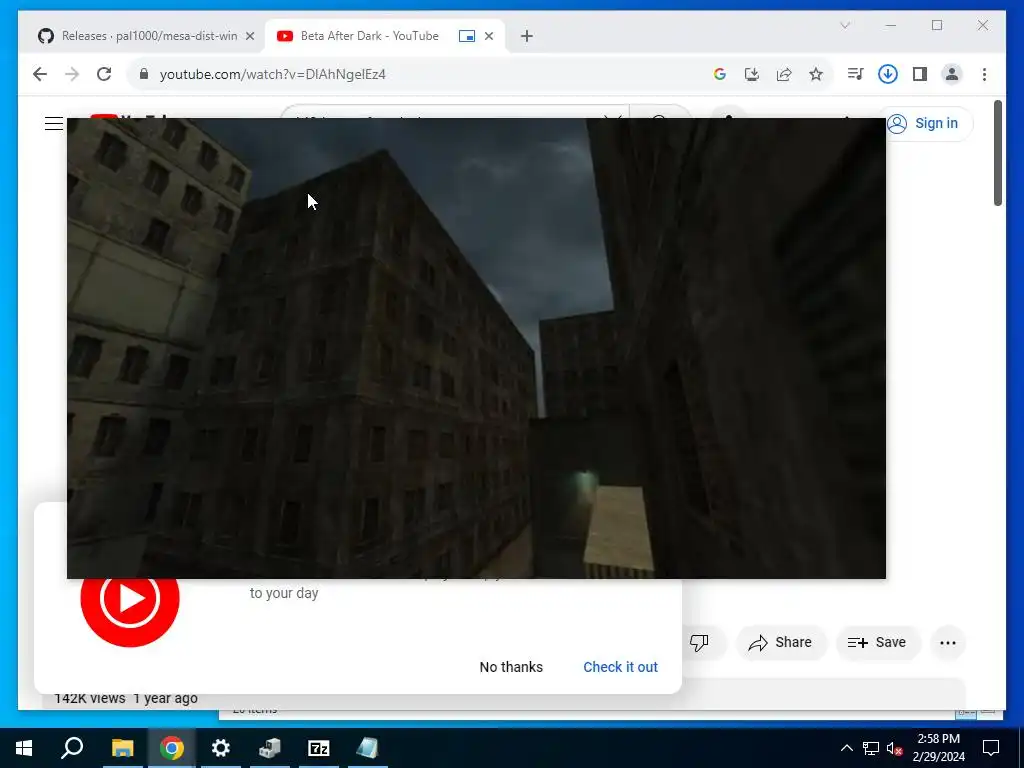Open the network tray icon
Viewport: 1024px width, 768px height.
click(x=871, y=748)
